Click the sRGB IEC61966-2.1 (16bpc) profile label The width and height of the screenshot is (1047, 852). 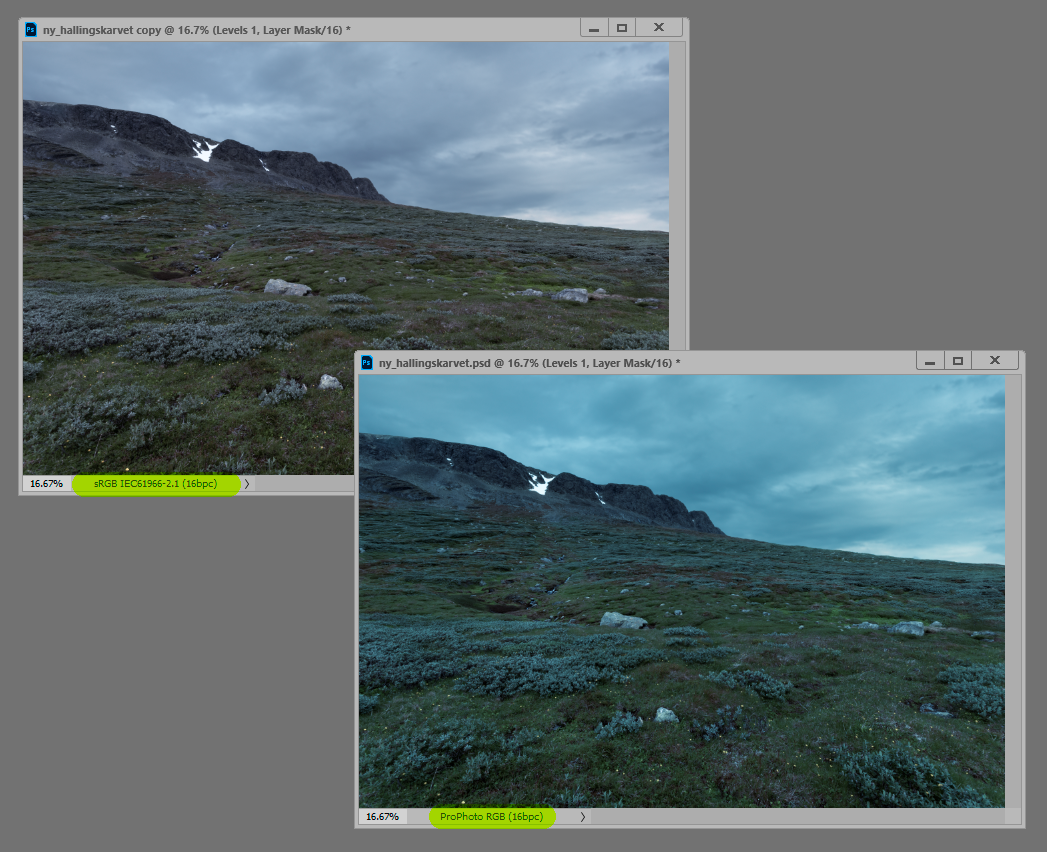(x=155, y=483)
